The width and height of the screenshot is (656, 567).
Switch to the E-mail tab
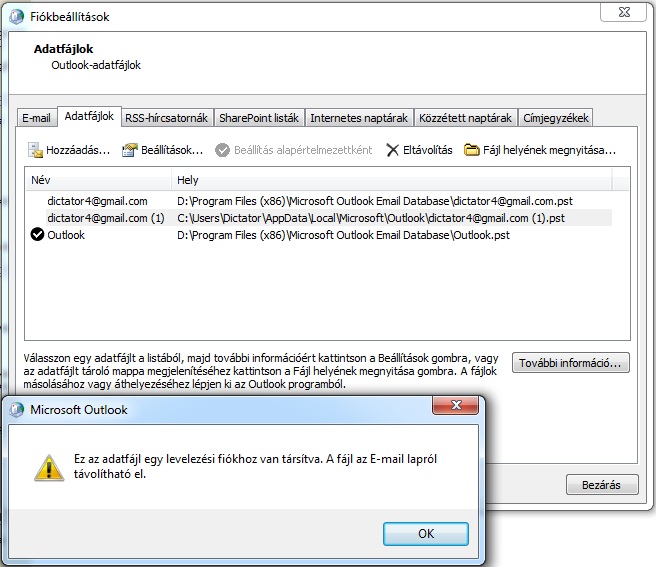point(36,118)
